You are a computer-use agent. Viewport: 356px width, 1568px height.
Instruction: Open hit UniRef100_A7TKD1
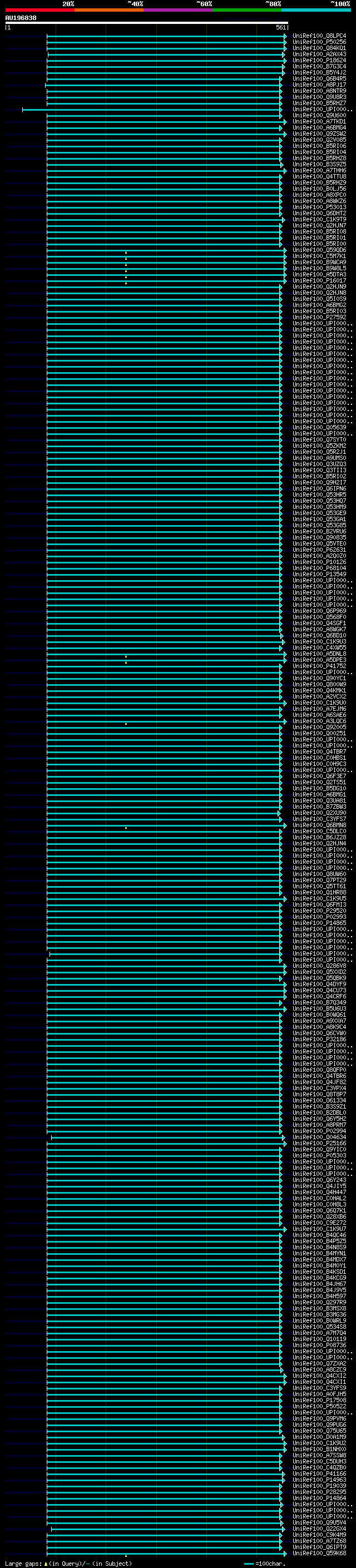(x=319, y=121)
